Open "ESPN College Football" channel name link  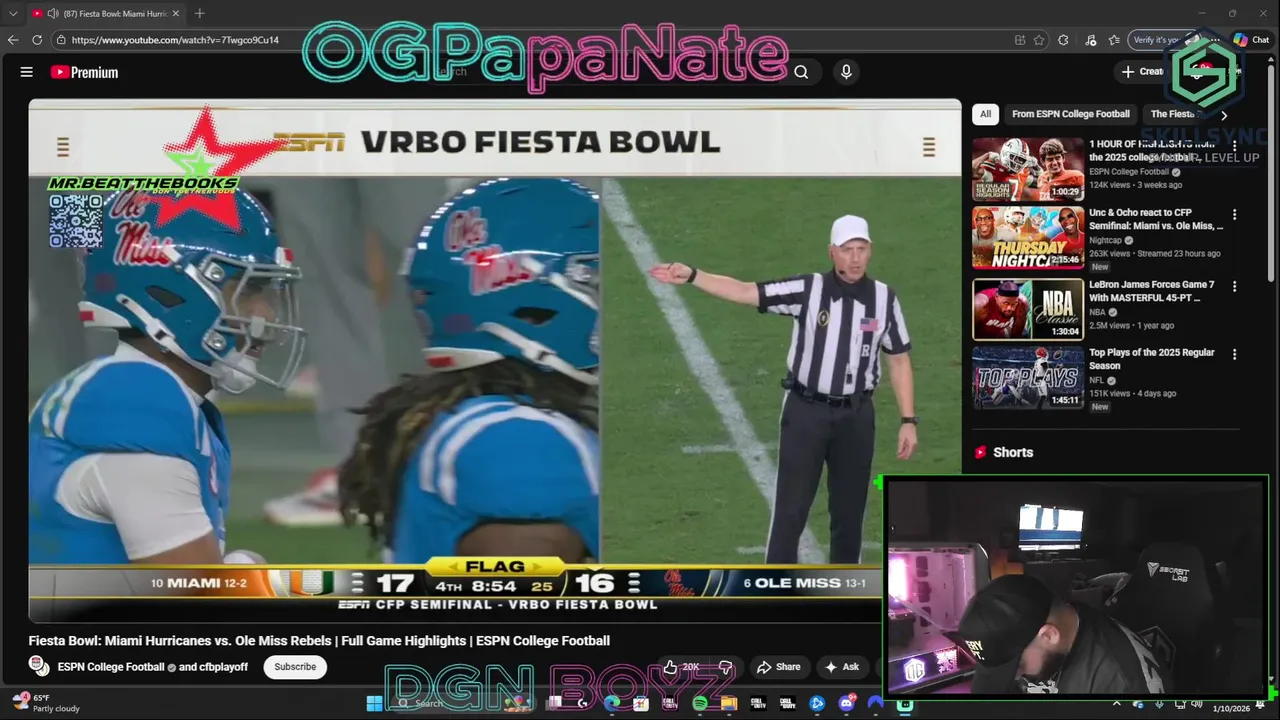click(111, 667)
